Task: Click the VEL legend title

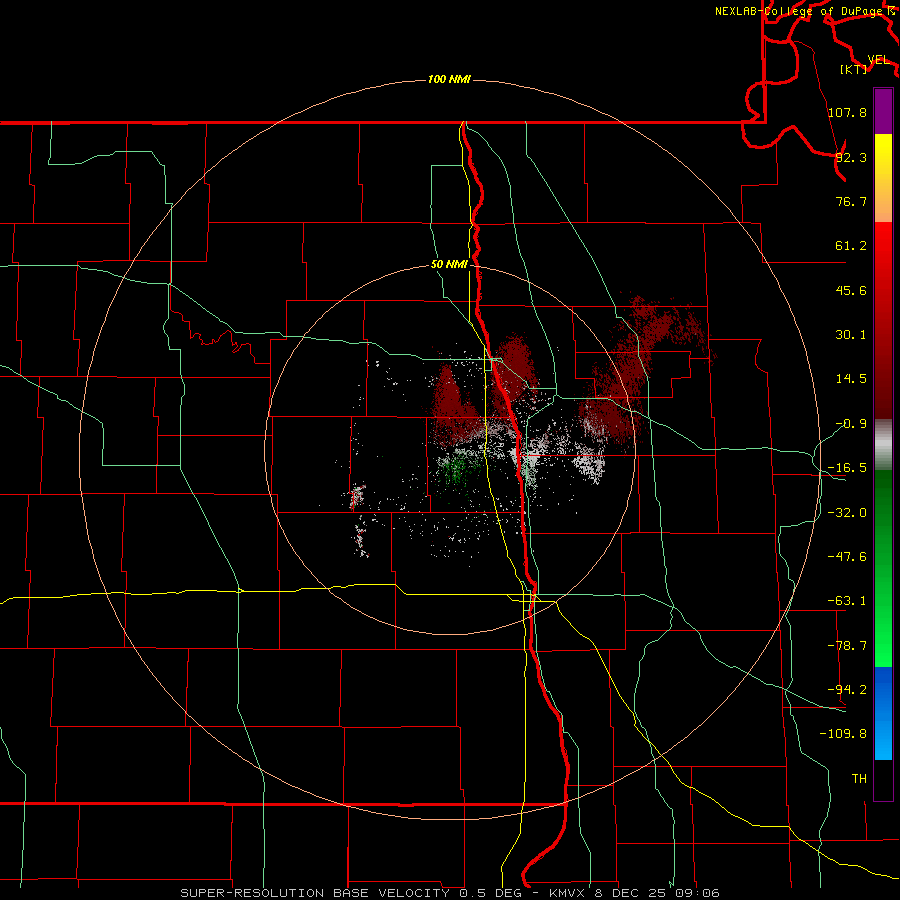Action: point(878,60)
